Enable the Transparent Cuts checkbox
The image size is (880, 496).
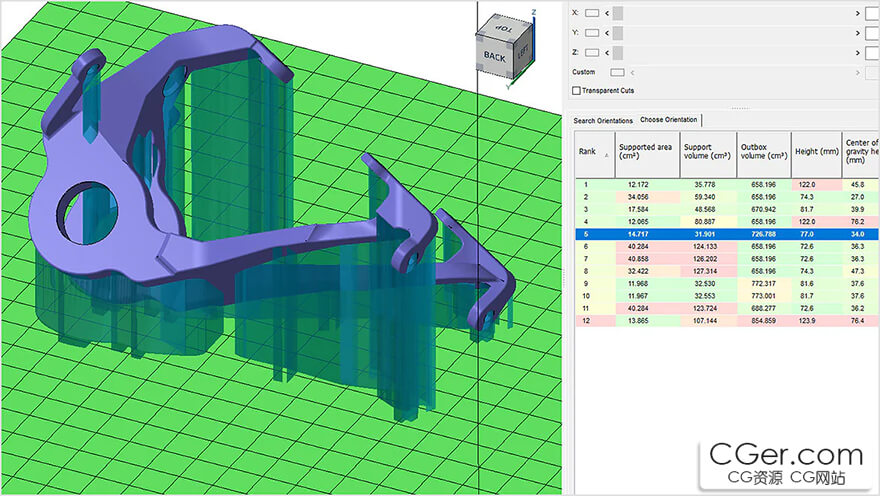[576, 90]
